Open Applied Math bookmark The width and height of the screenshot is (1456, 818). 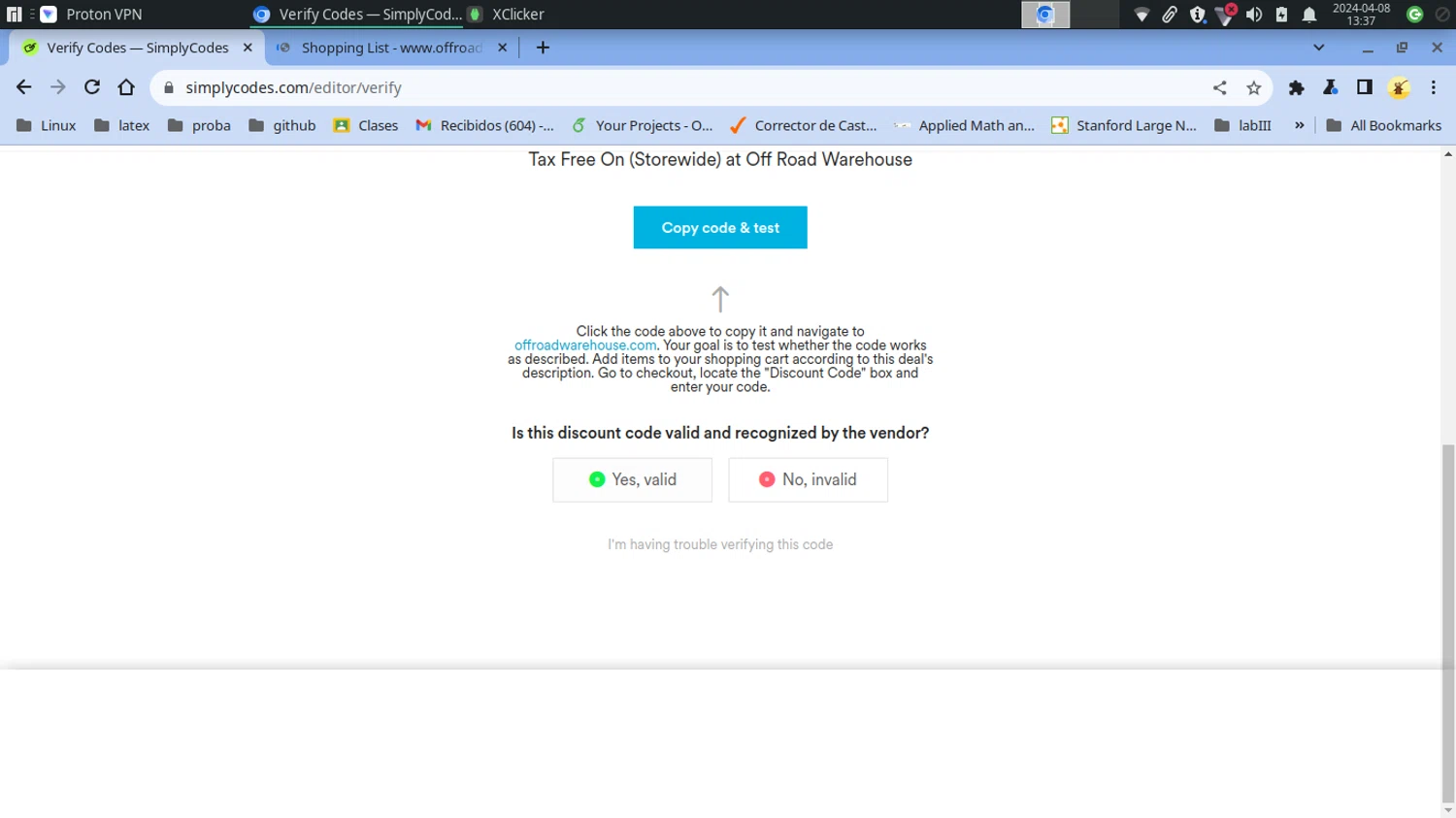pyautogui.click(x=965, y=125)
